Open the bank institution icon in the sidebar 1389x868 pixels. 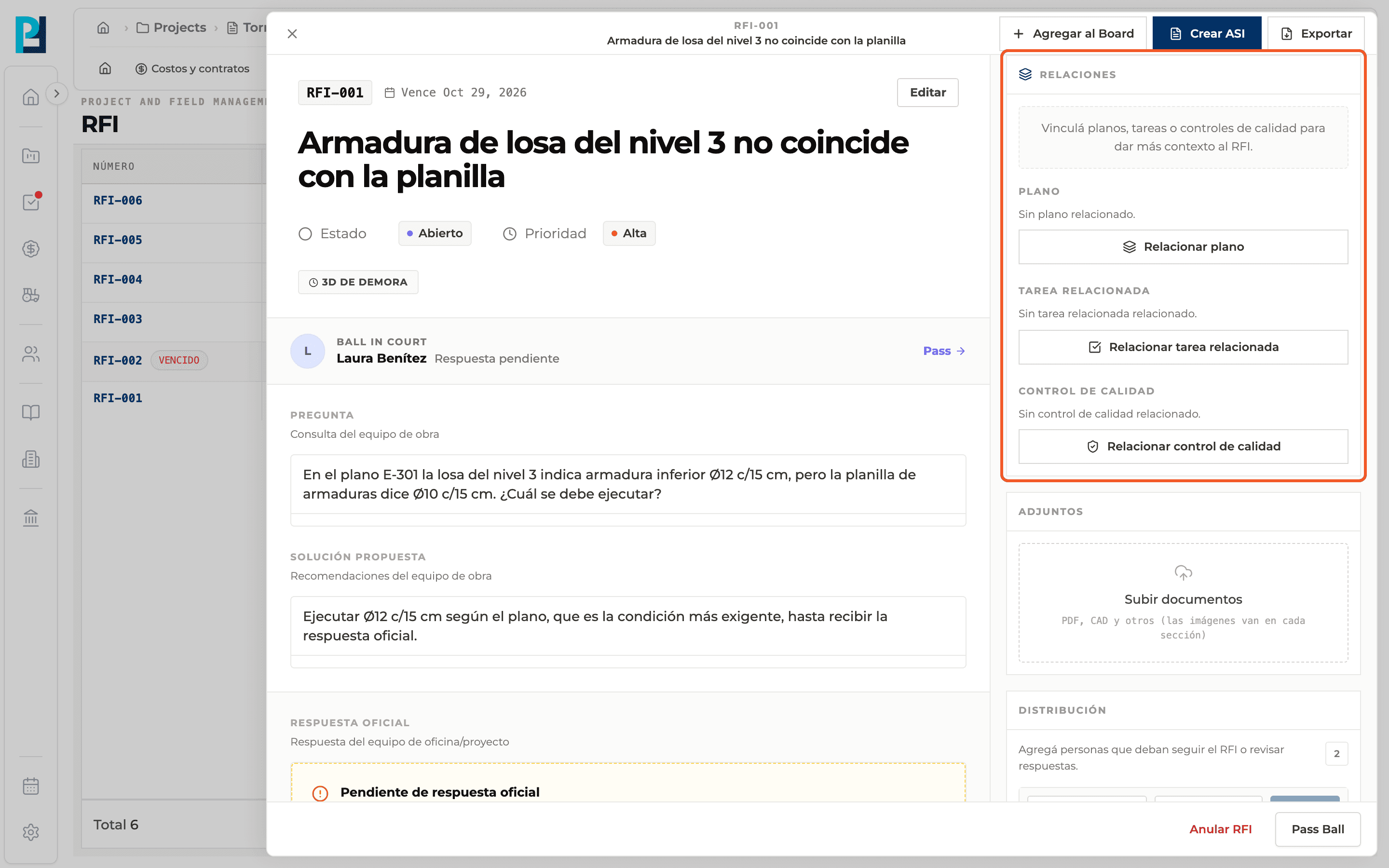30,518
